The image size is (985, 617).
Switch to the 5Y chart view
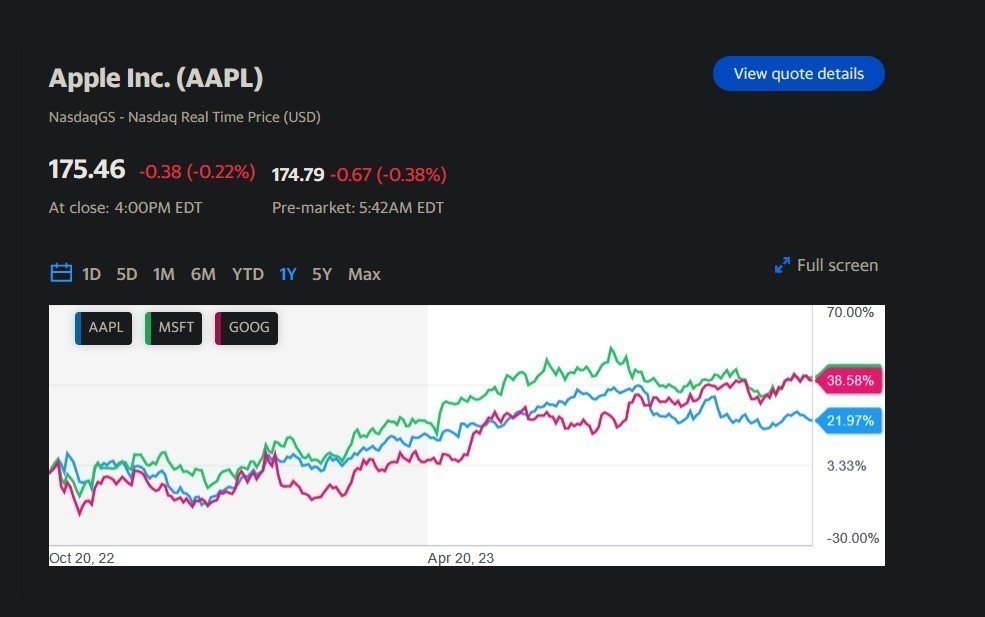(x=321, y=274)
